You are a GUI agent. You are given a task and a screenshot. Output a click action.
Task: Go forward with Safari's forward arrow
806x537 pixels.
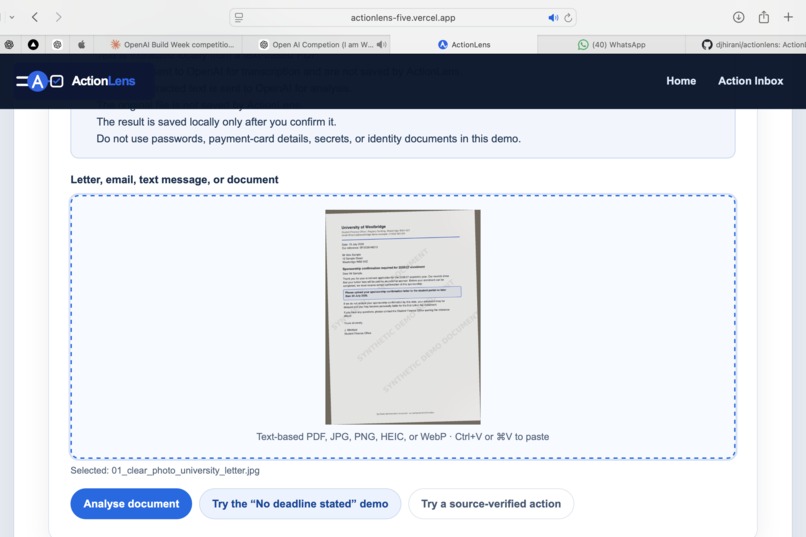click(x=58, y=17)
